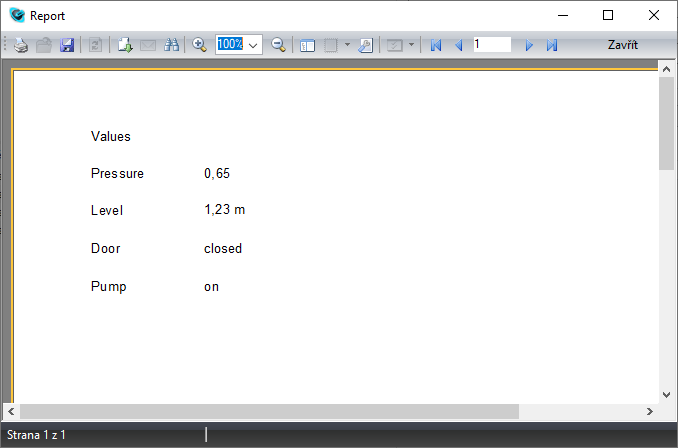The height and width of the screenshot is (448, 678).
Task: Open the 100% zoom level dropdown
Action: pyautogui.click(x=253, y=45)
